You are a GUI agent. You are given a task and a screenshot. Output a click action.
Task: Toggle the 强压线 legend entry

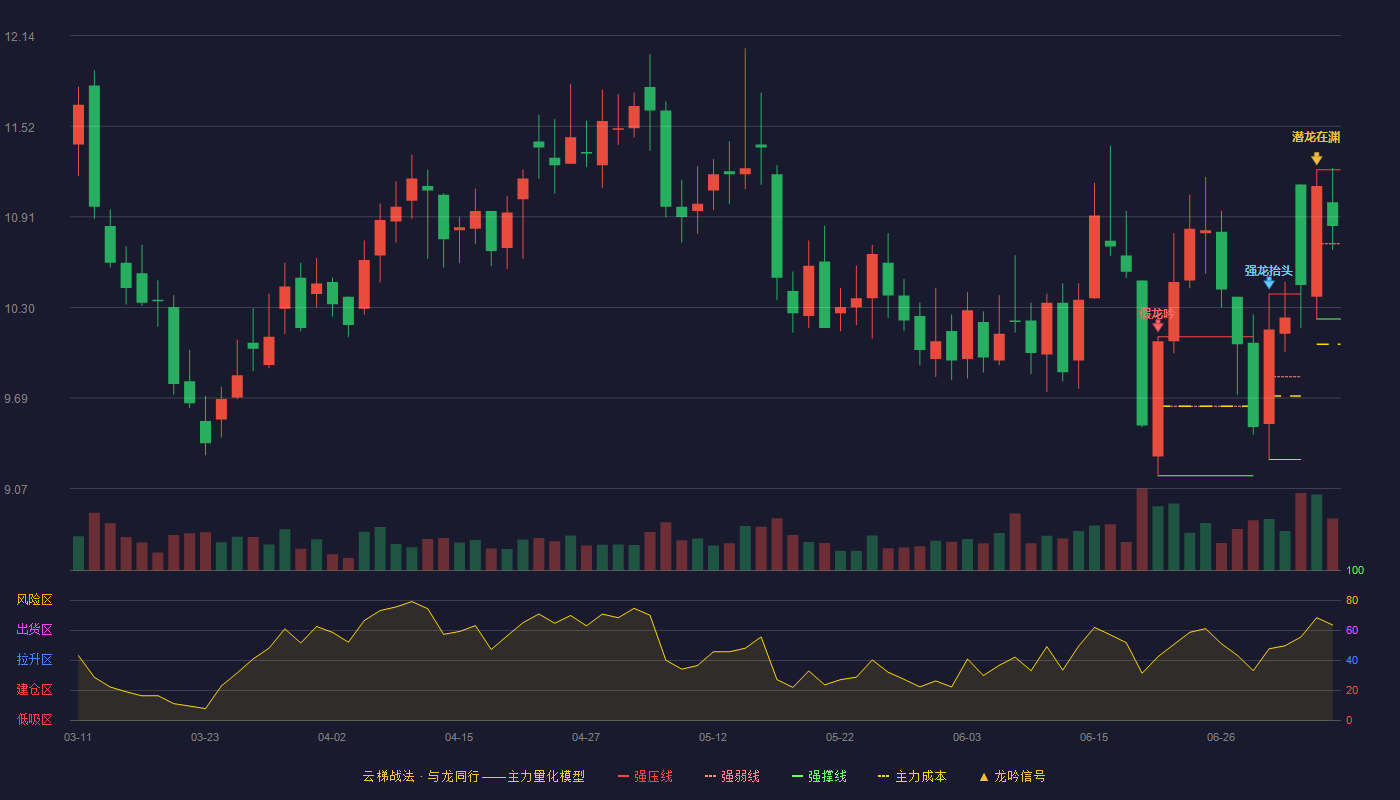[645, 776]
